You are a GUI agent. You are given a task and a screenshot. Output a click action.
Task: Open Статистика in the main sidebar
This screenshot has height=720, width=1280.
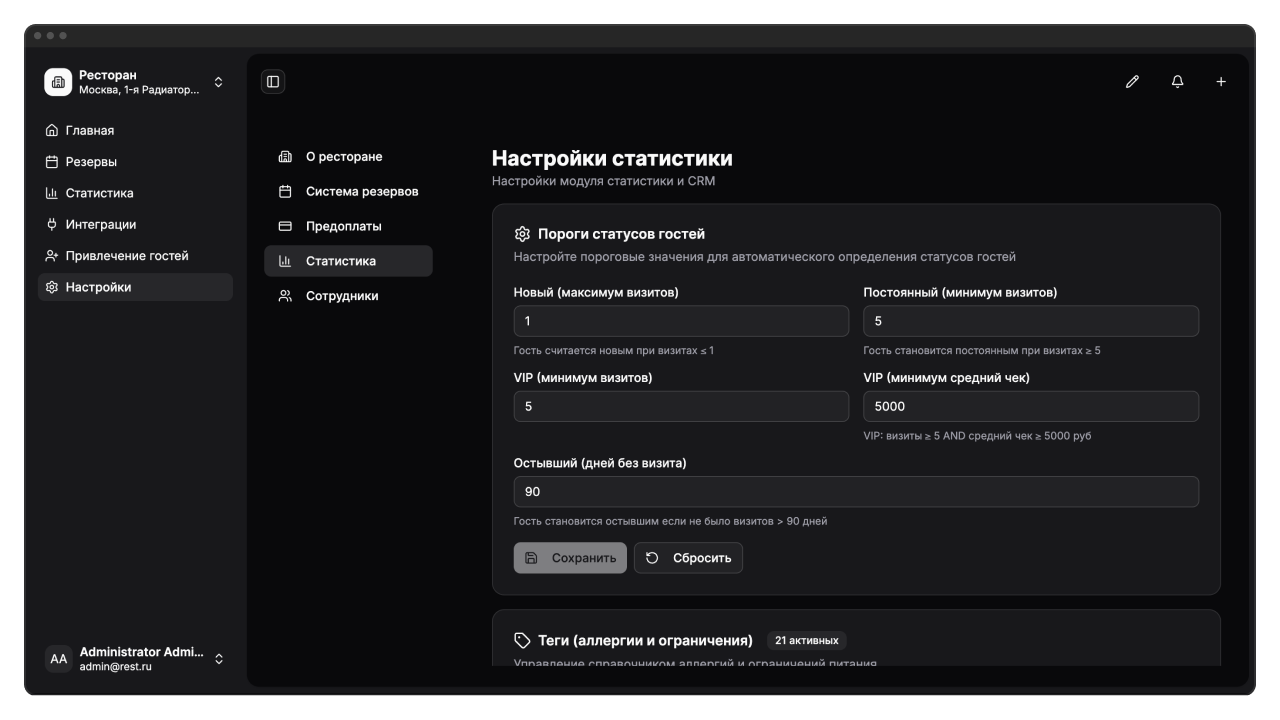tap(99, 193)
